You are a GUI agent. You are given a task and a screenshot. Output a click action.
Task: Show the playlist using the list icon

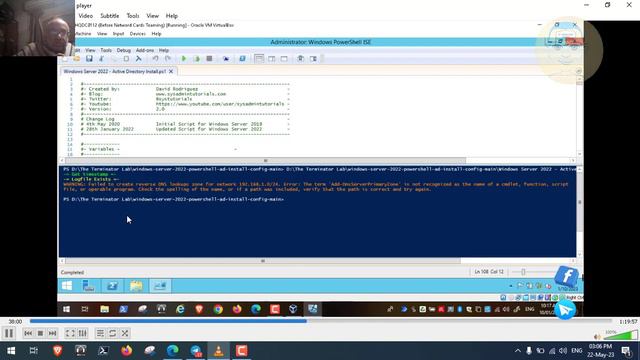100,333
